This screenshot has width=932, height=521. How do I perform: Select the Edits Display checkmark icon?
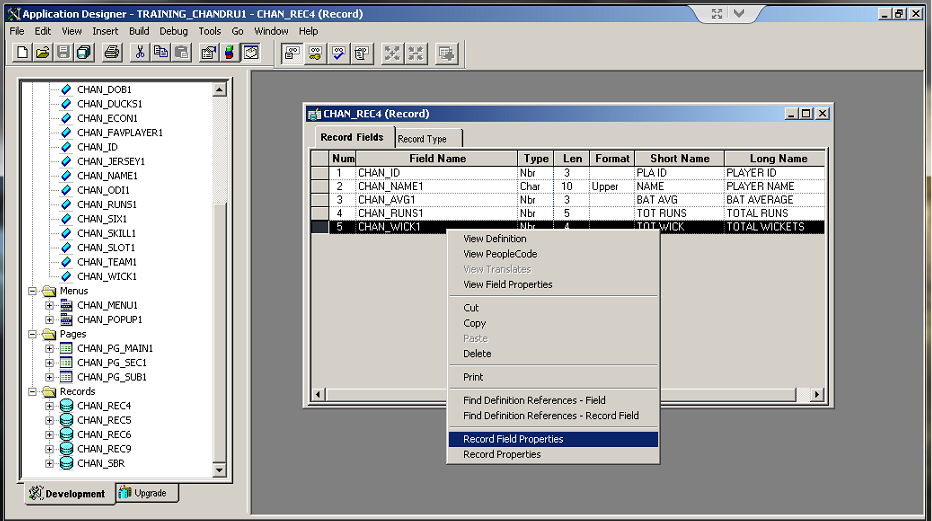[x=338, y=53]
